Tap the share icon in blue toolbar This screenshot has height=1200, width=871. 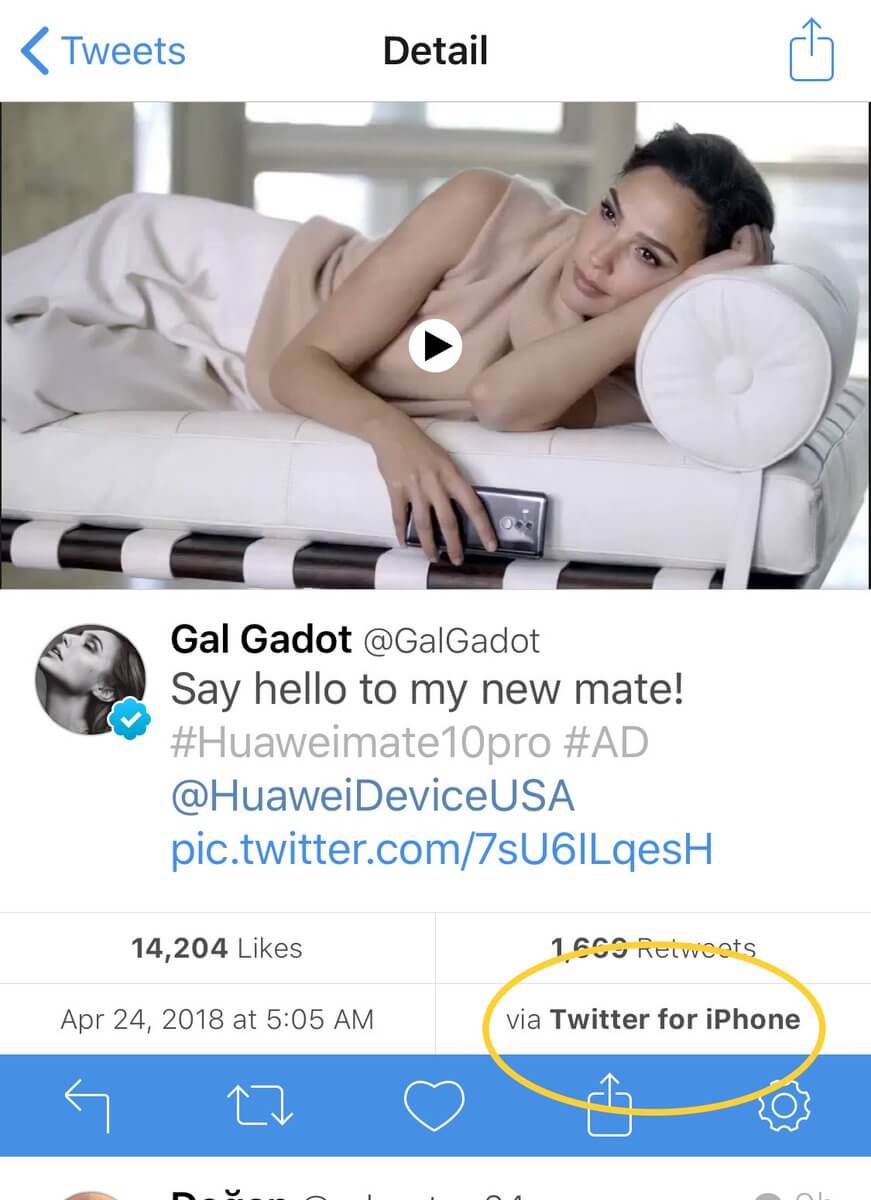608,1105
